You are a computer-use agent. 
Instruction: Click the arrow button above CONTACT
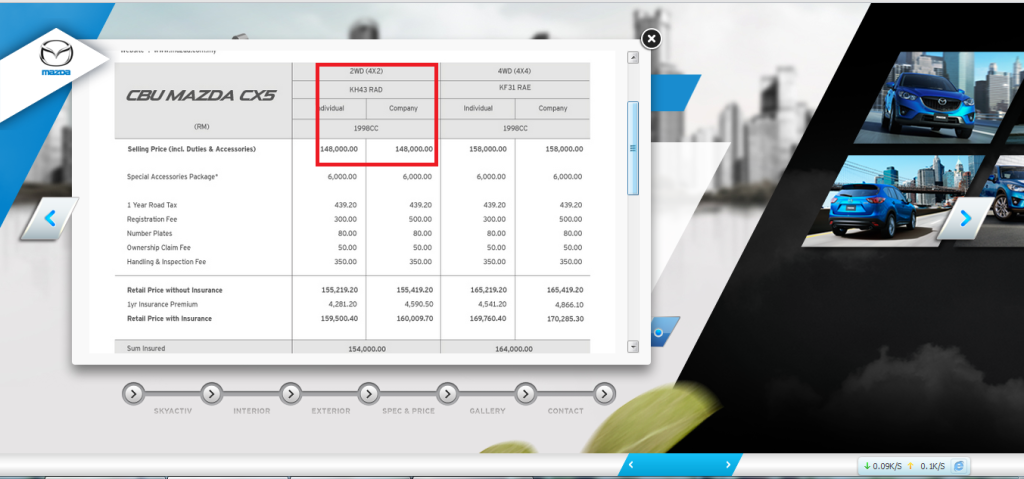(x=526, y=393)
